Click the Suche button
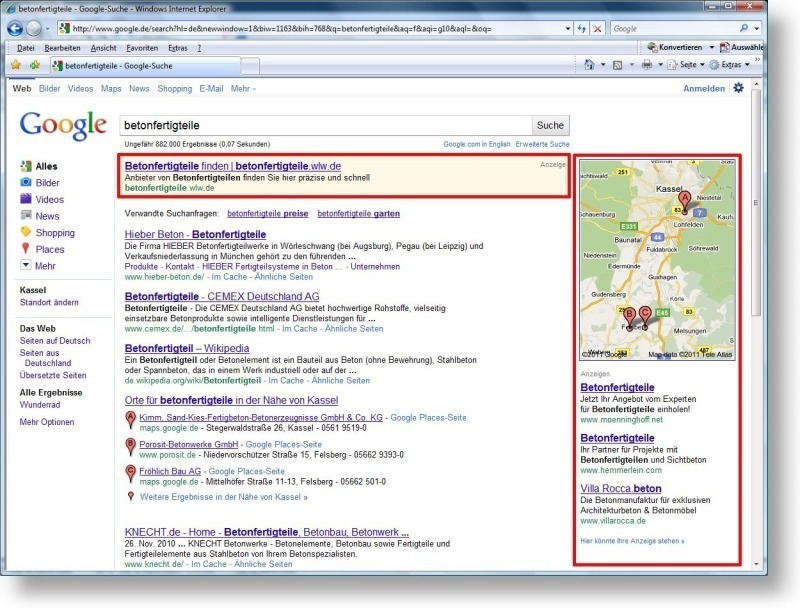The height and width of the screenshot is (608, 800). click(550, 125)
